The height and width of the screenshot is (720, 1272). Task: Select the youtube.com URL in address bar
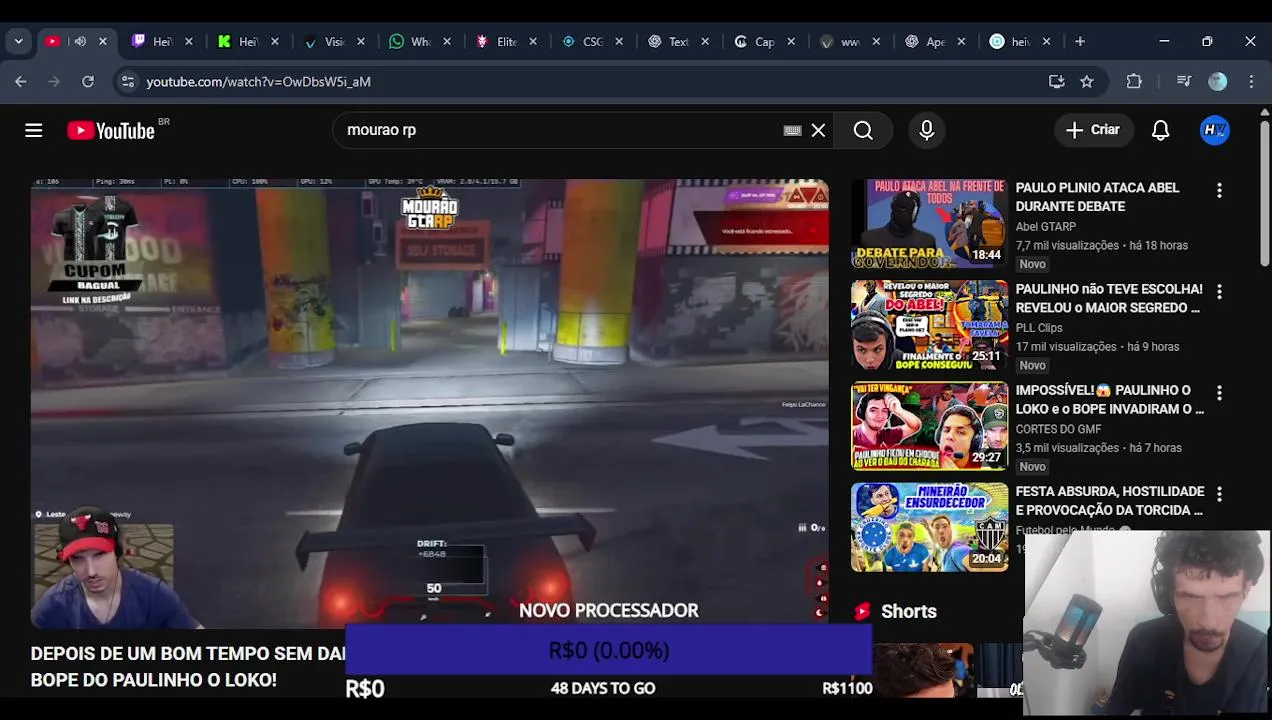coord(258,82)
